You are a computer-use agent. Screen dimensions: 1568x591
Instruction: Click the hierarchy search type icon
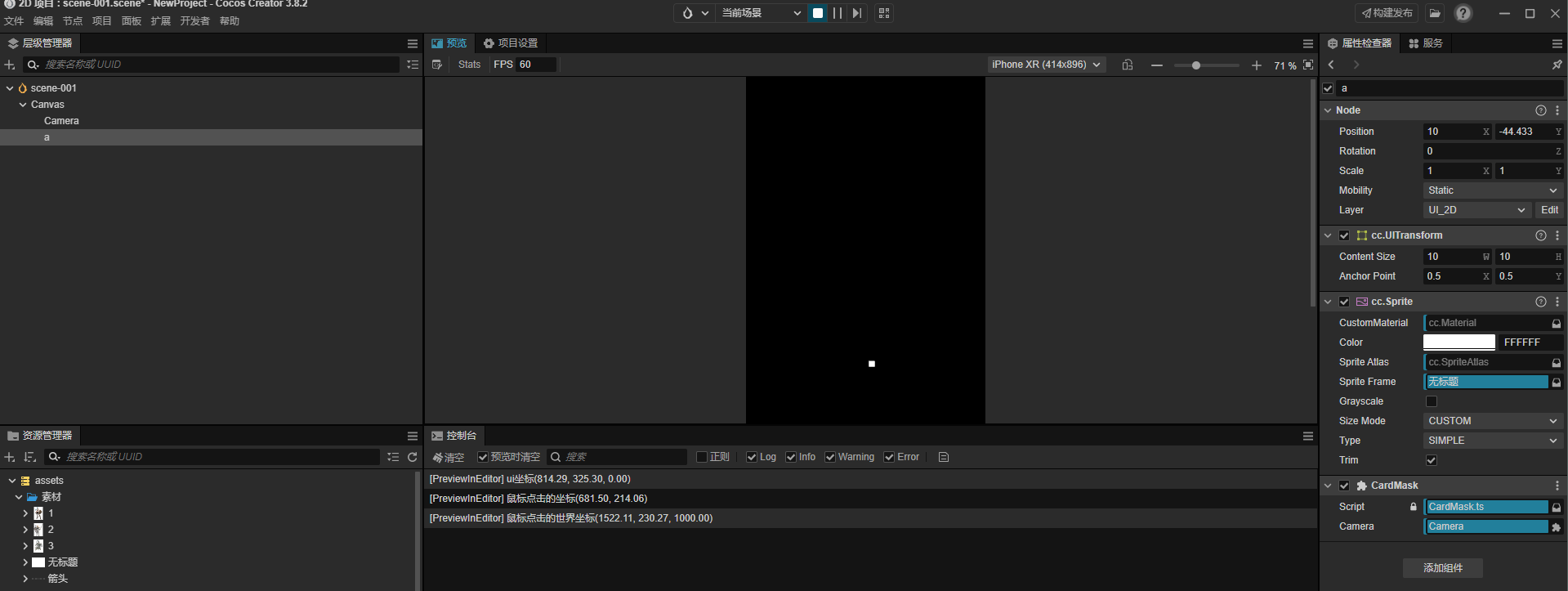pyautogui.click(x=34, y=65)
